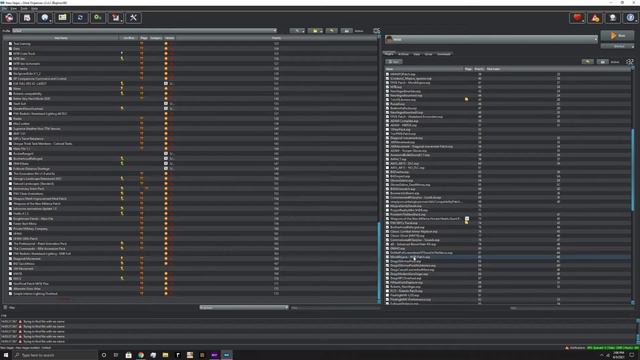Image resolution: width=640 pixels, height=360 pixels.
Task: Click active mods counter icon above mod list
Action: point(376,31)
